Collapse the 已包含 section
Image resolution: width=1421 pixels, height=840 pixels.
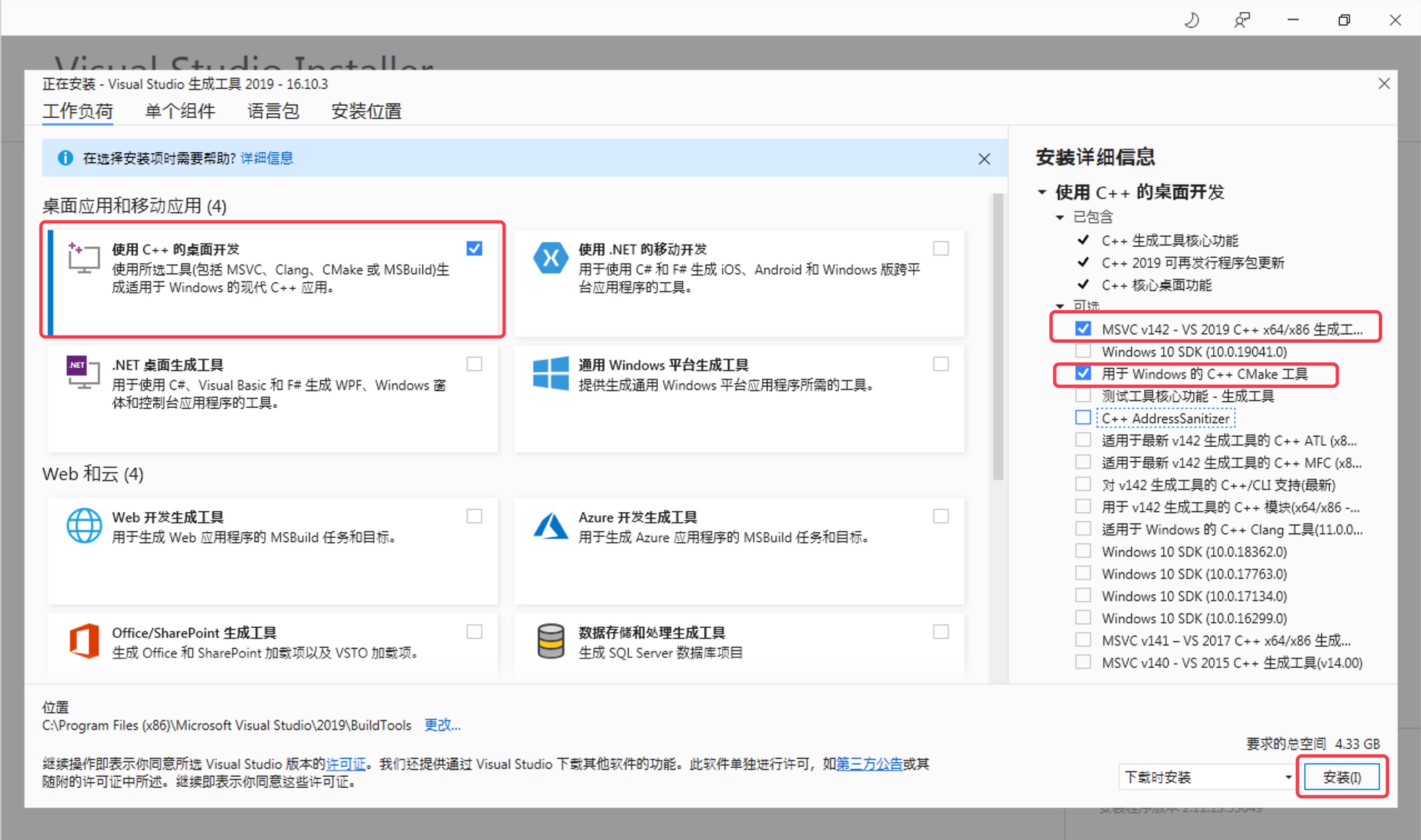click(1060, 217)
